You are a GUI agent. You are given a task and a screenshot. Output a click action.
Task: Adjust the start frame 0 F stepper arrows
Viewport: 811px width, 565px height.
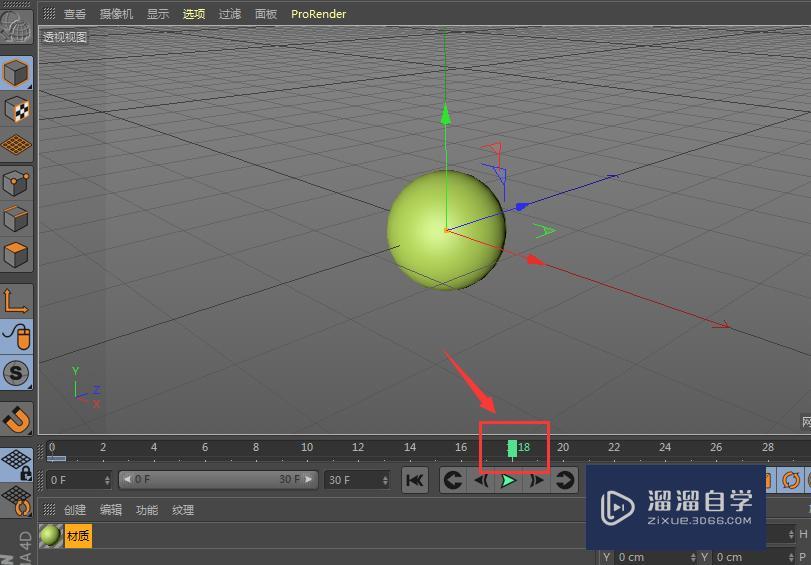(107, 480)
